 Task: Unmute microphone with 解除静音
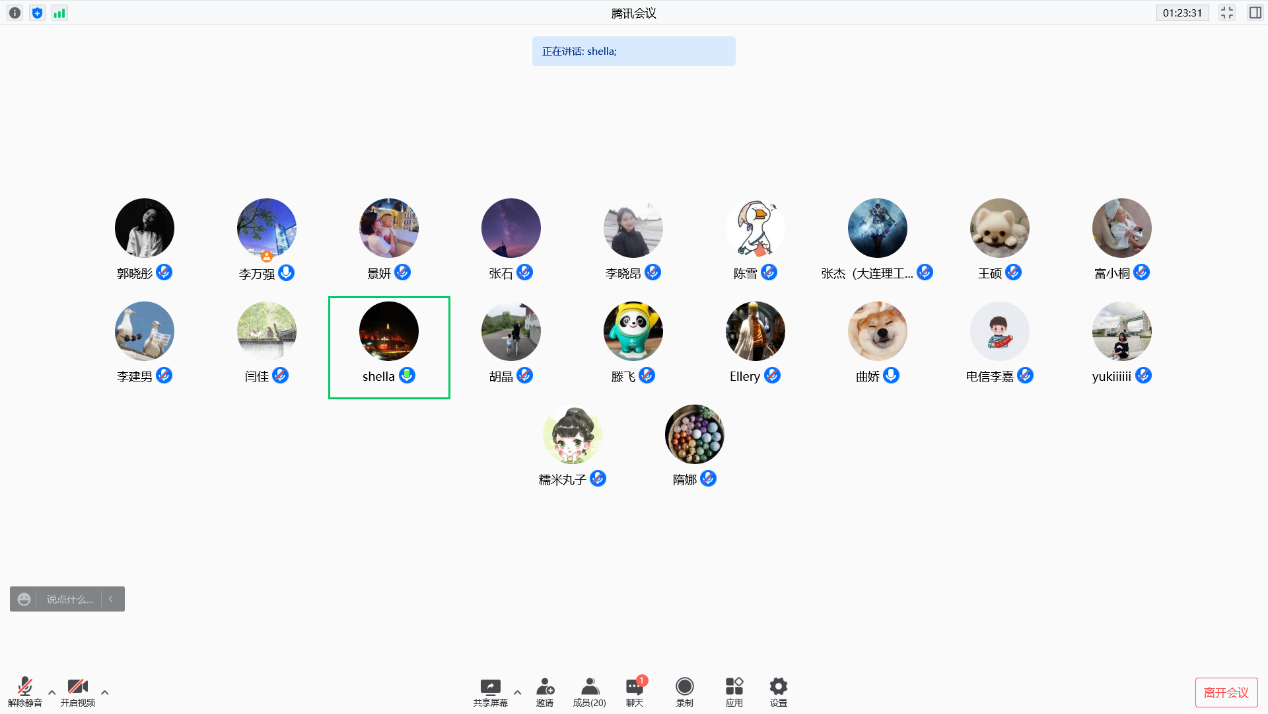pyautogui.click(x=25, y=691)
